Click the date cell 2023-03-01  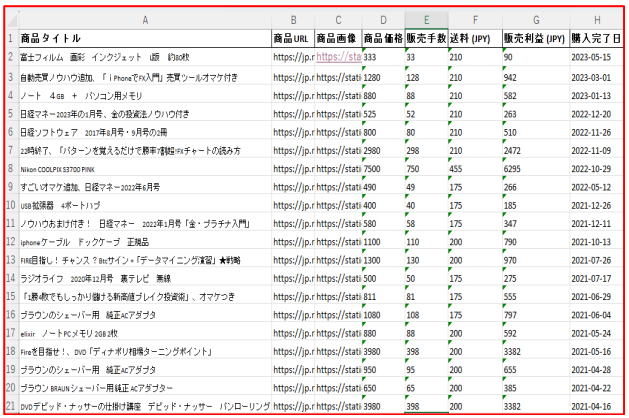click(597, 77)
